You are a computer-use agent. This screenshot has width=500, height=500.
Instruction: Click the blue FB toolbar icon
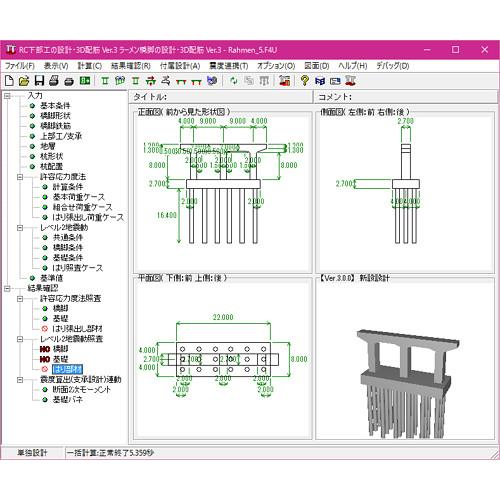click(x=320, y=81)
